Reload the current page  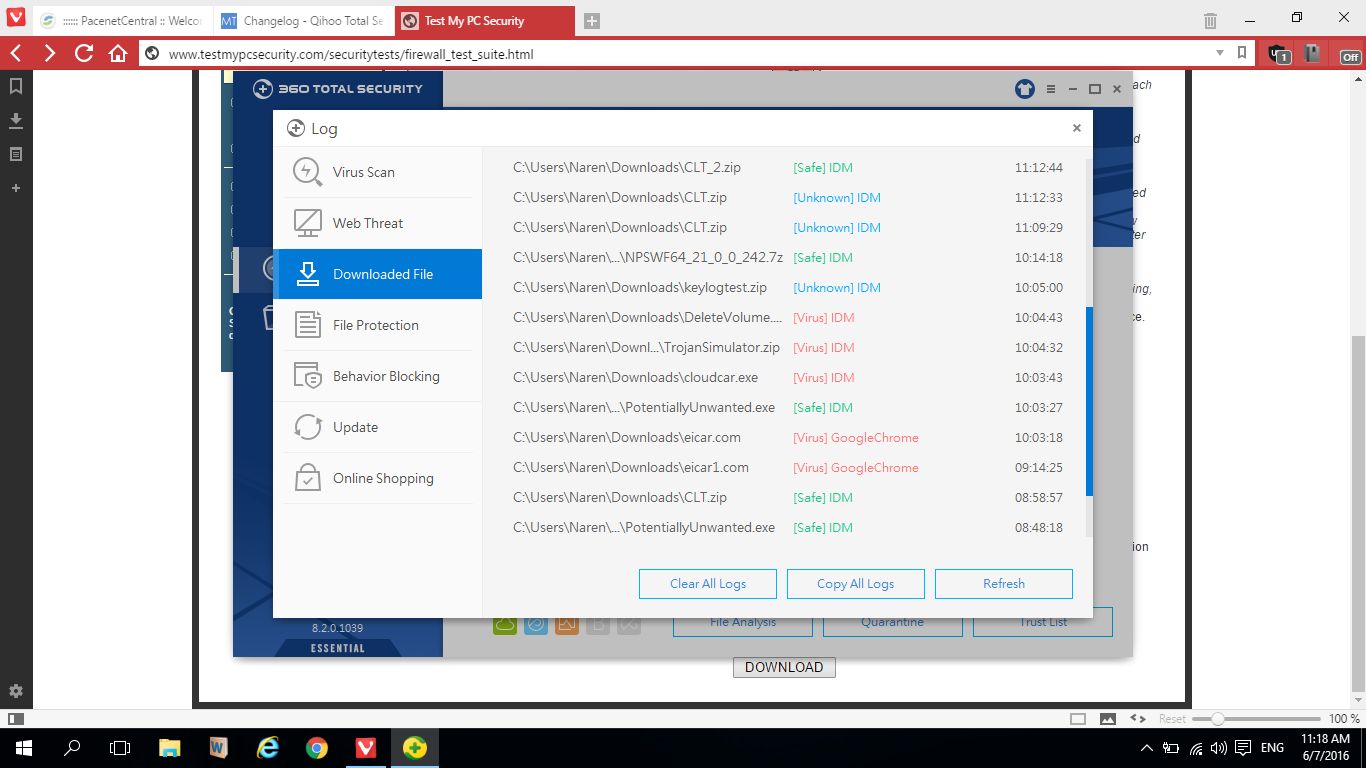84,53
